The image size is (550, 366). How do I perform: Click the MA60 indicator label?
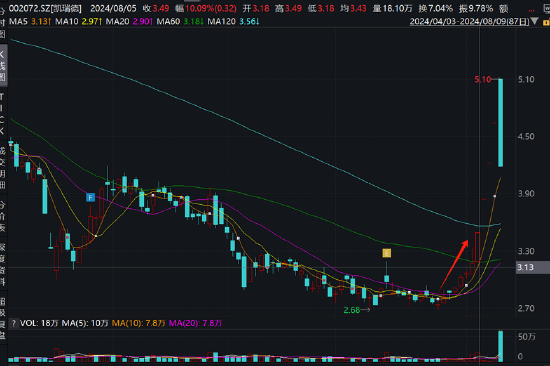pos(168,22)
